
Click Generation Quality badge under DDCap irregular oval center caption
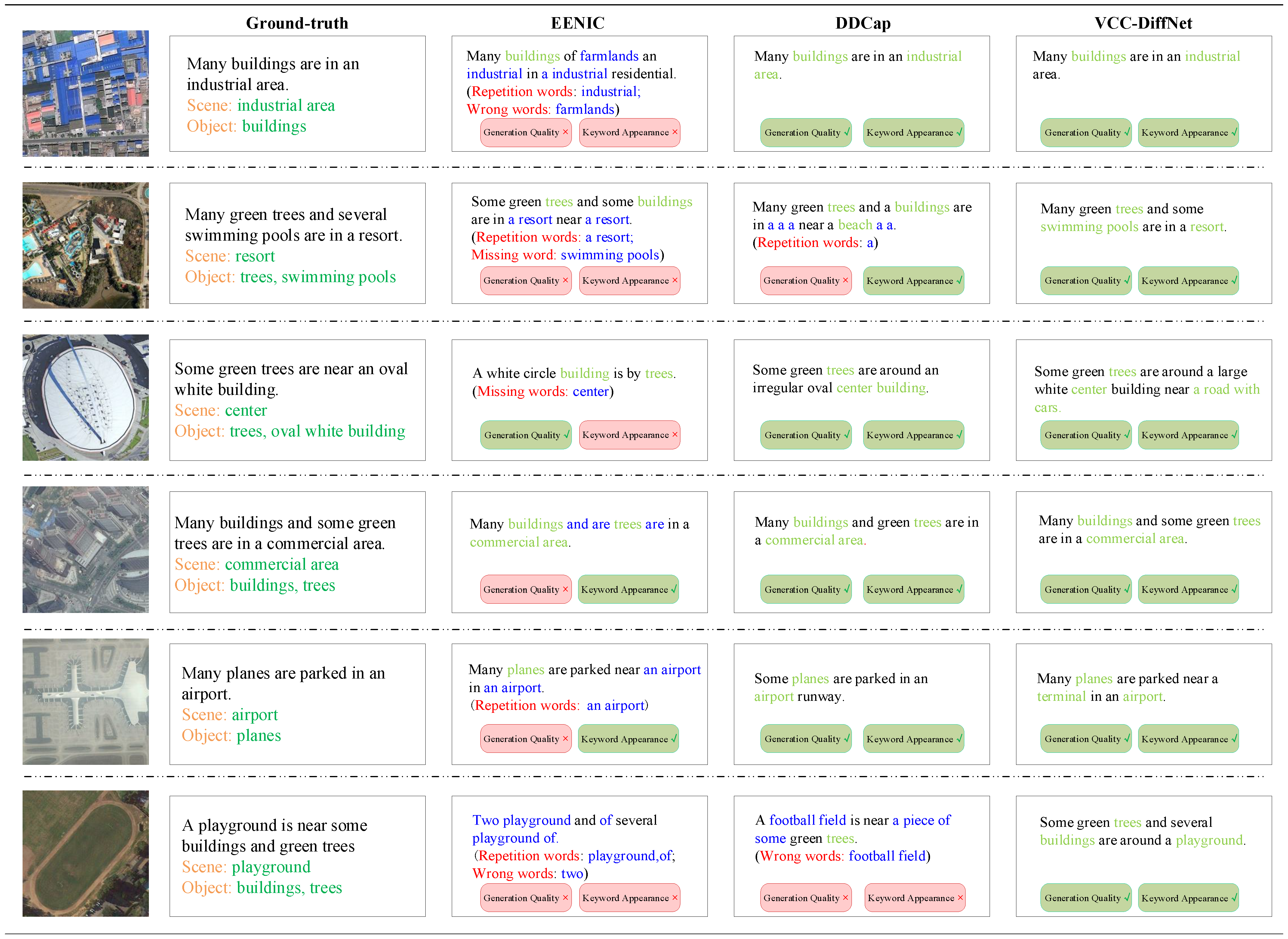(806, 435)
